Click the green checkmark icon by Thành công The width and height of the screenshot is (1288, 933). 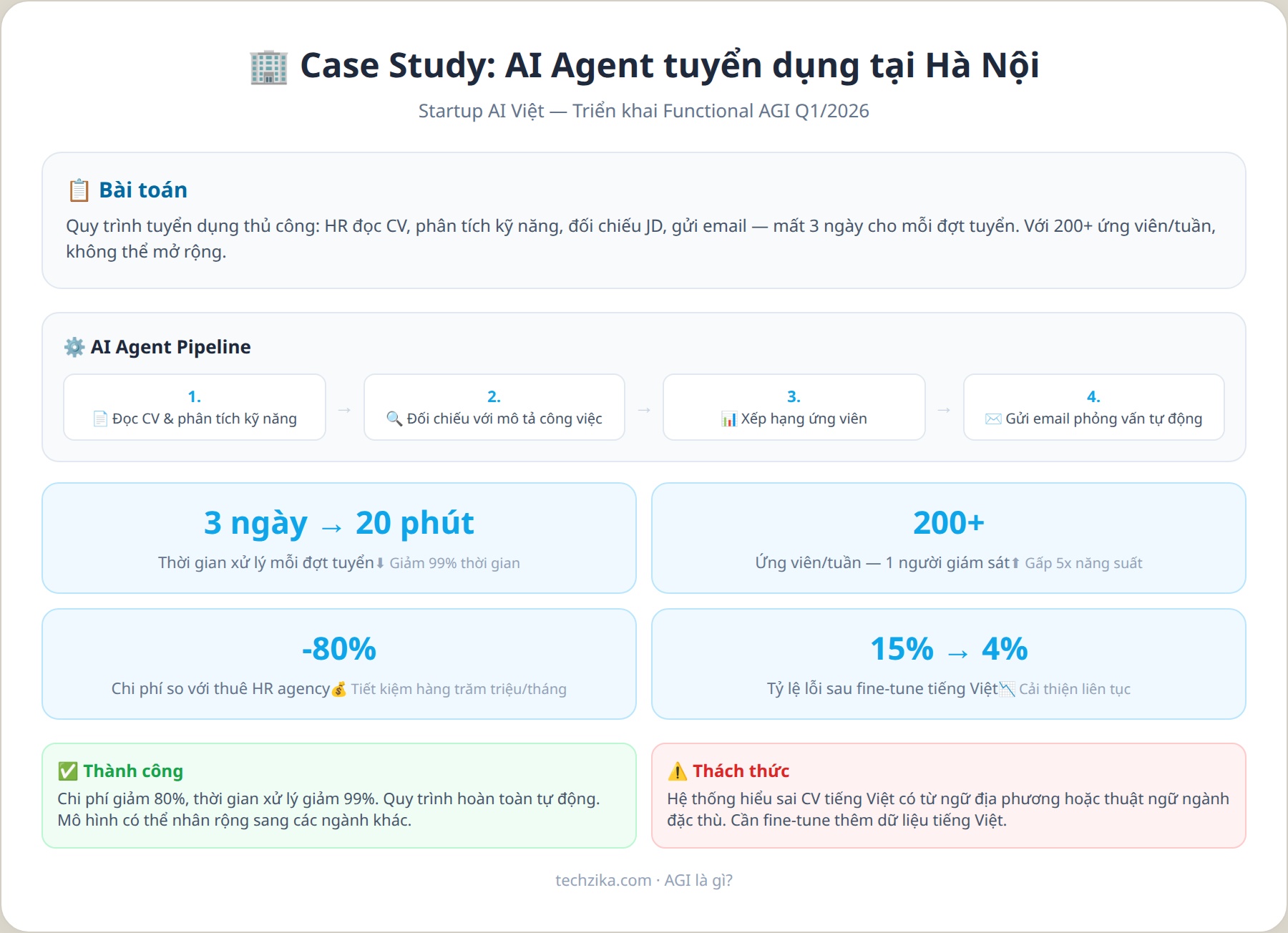point(68,771)
